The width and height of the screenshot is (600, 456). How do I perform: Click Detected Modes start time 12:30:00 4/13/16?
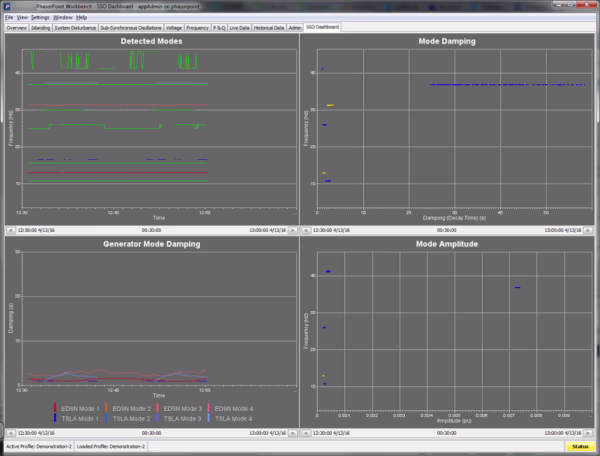36,230
